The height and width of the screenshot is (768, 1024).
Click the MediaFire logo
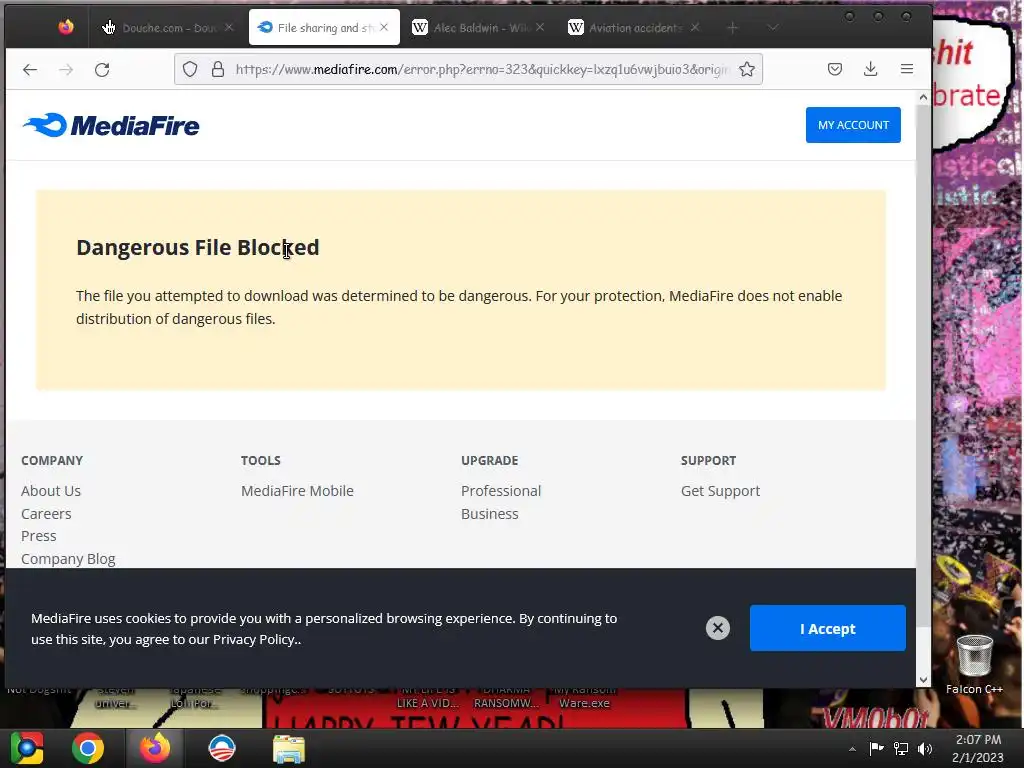pyautogui.click(x=111, y=125)
